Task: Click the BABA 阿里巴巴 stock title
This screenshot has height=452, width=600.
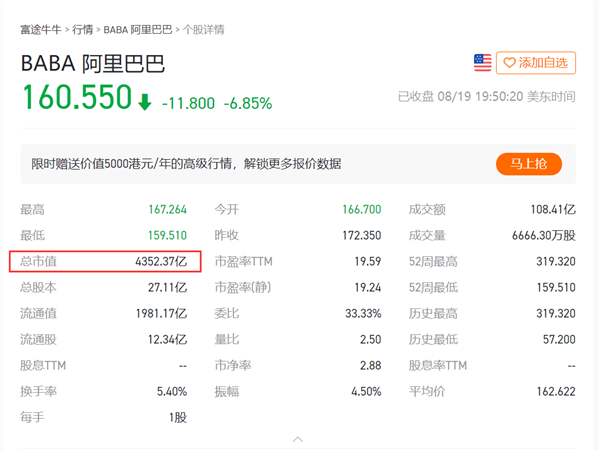Action: click(92, 64)
